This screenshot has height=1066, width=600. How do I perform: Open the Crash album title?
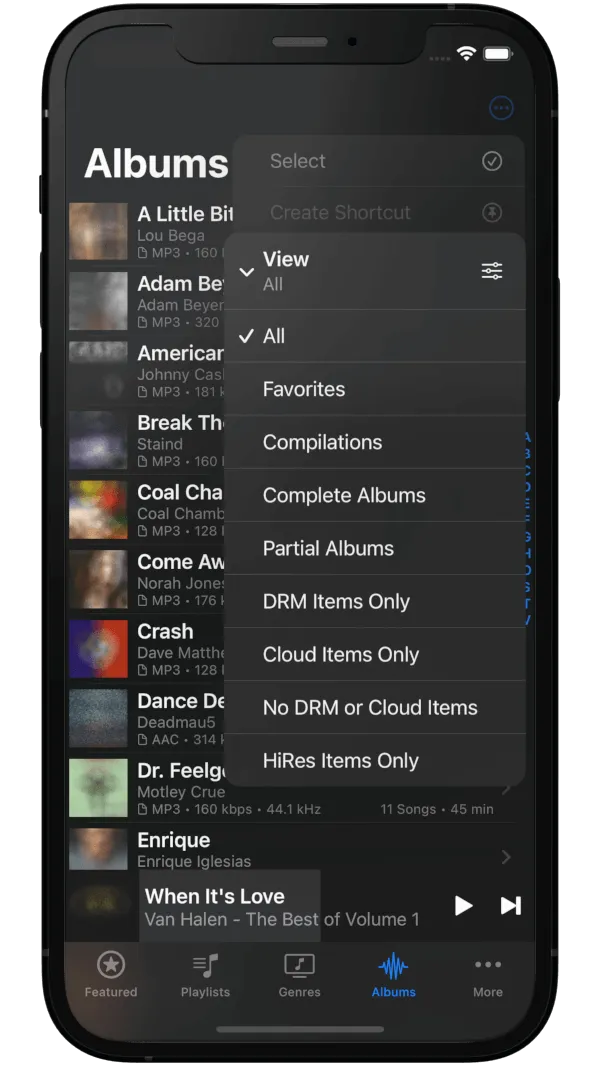pyautogui.click(x=165, y=632)
